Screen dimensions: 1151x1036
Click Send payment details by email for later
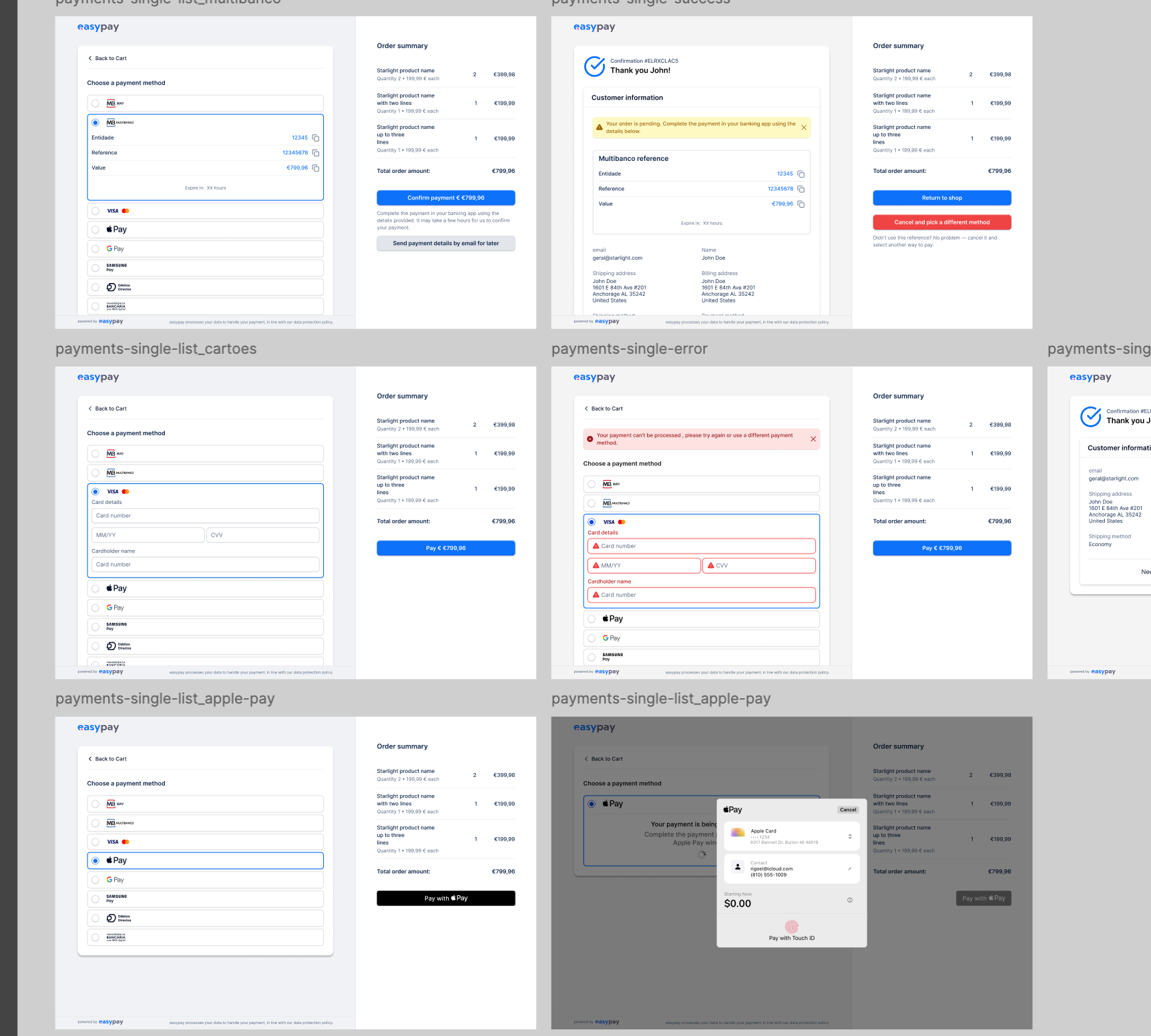tap(445, 244)
